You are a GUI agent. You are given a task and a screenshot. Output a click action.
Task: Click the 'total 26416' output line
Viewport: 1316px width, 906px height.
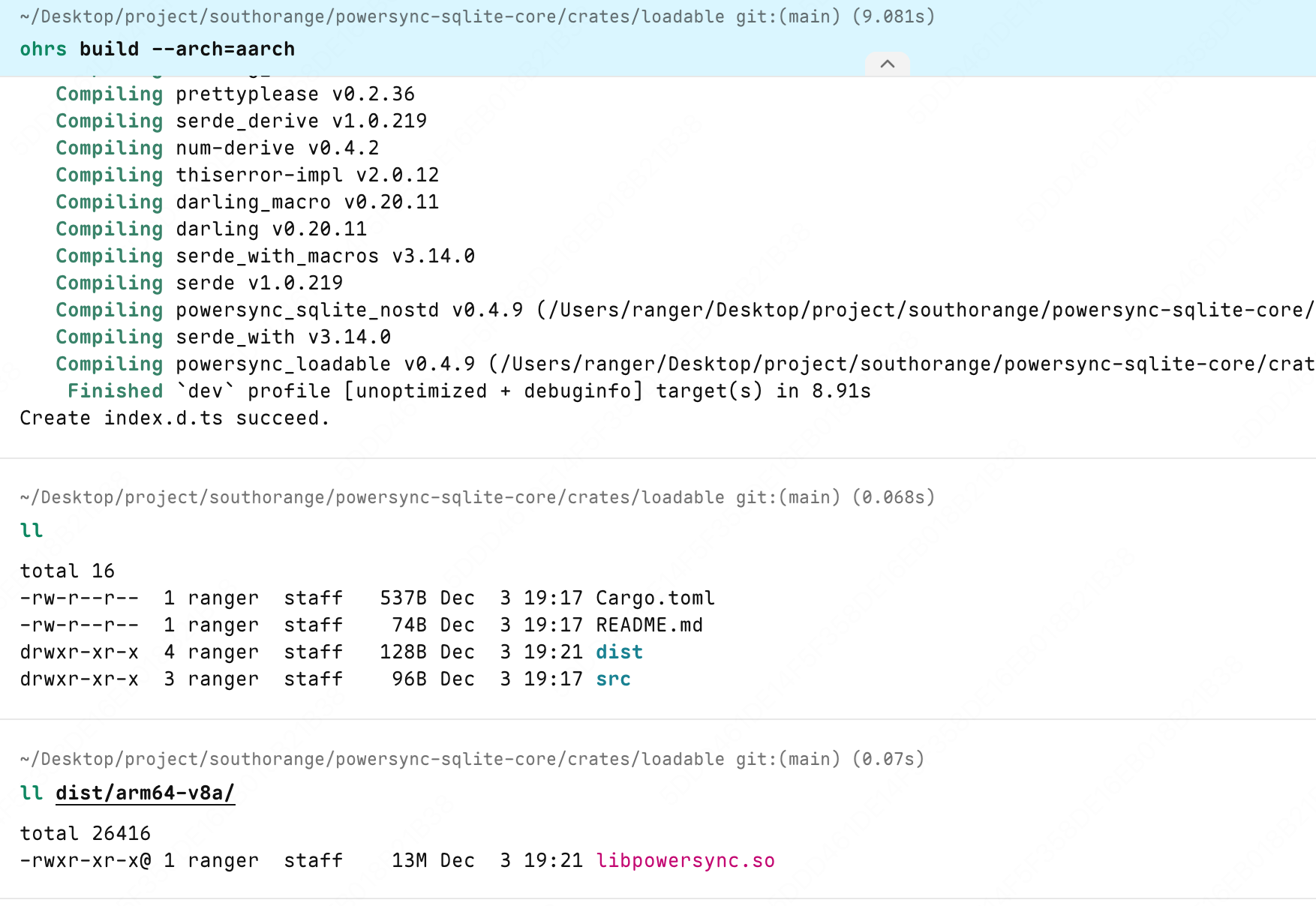pyautogui.click(x=85, y=833)
